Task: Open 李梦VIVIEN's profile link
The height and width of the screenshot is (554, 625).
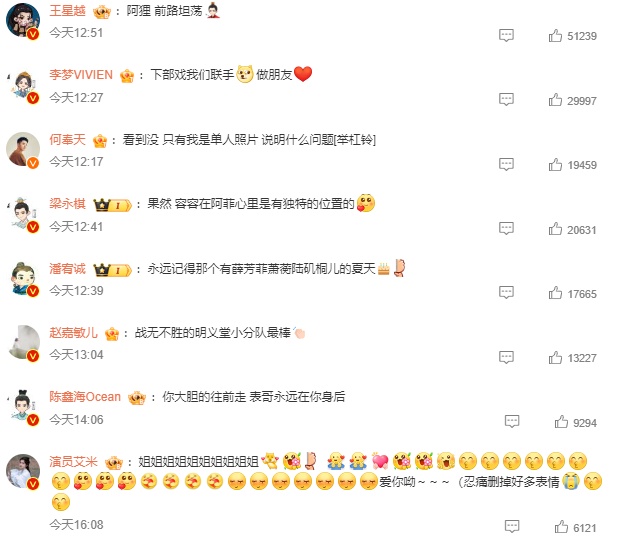Action: pos(81,75)
